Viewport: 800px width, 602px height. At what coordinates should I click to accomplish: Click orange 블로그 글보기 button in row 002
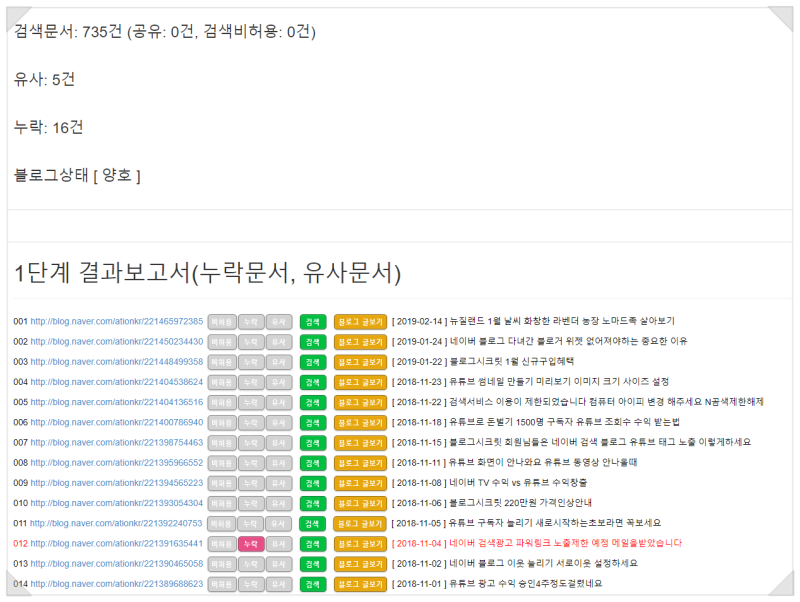[x=360, y=342]
